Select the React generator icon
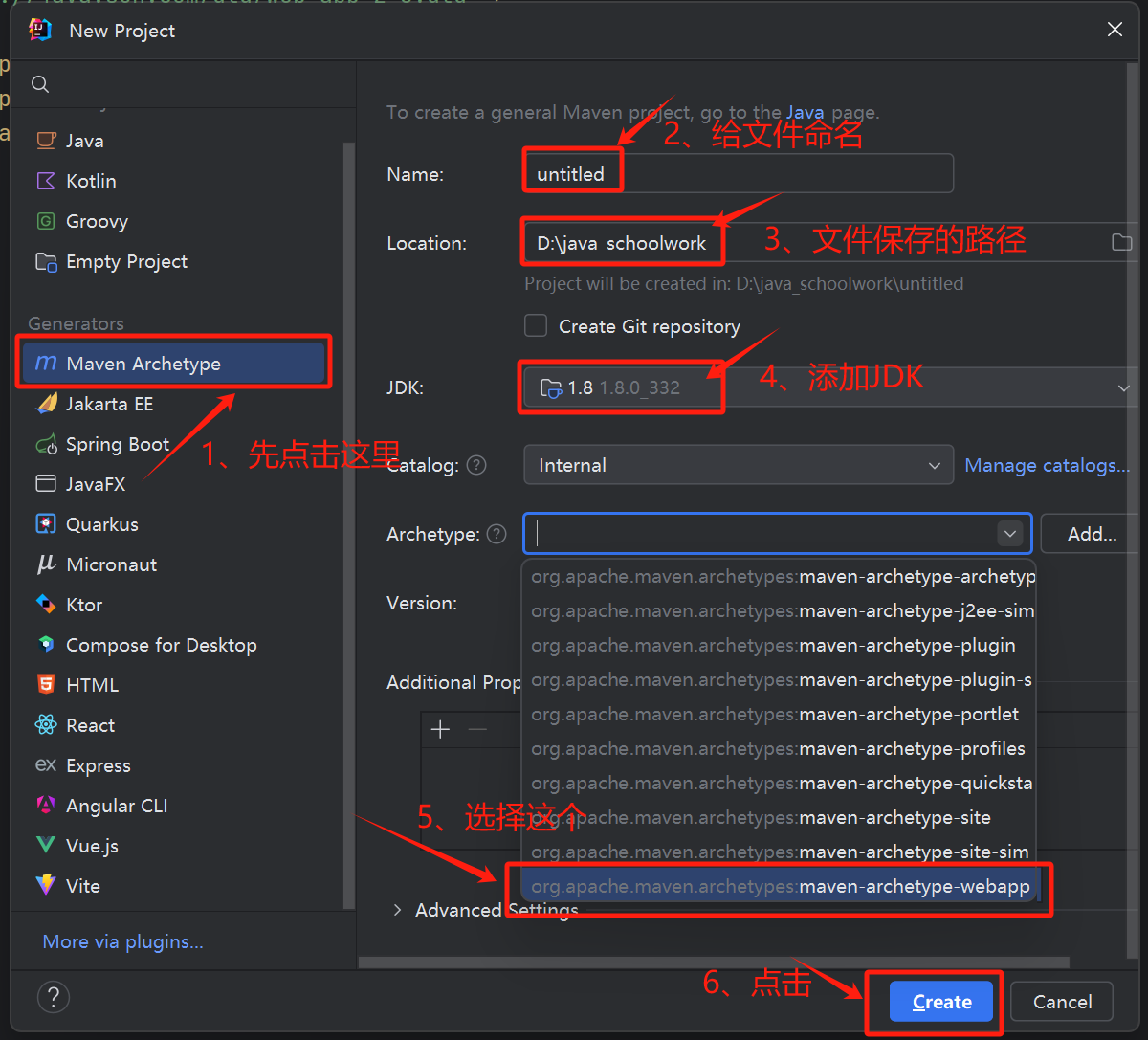The height and width of the screenshot is (1040, 1148). (46, 725)
